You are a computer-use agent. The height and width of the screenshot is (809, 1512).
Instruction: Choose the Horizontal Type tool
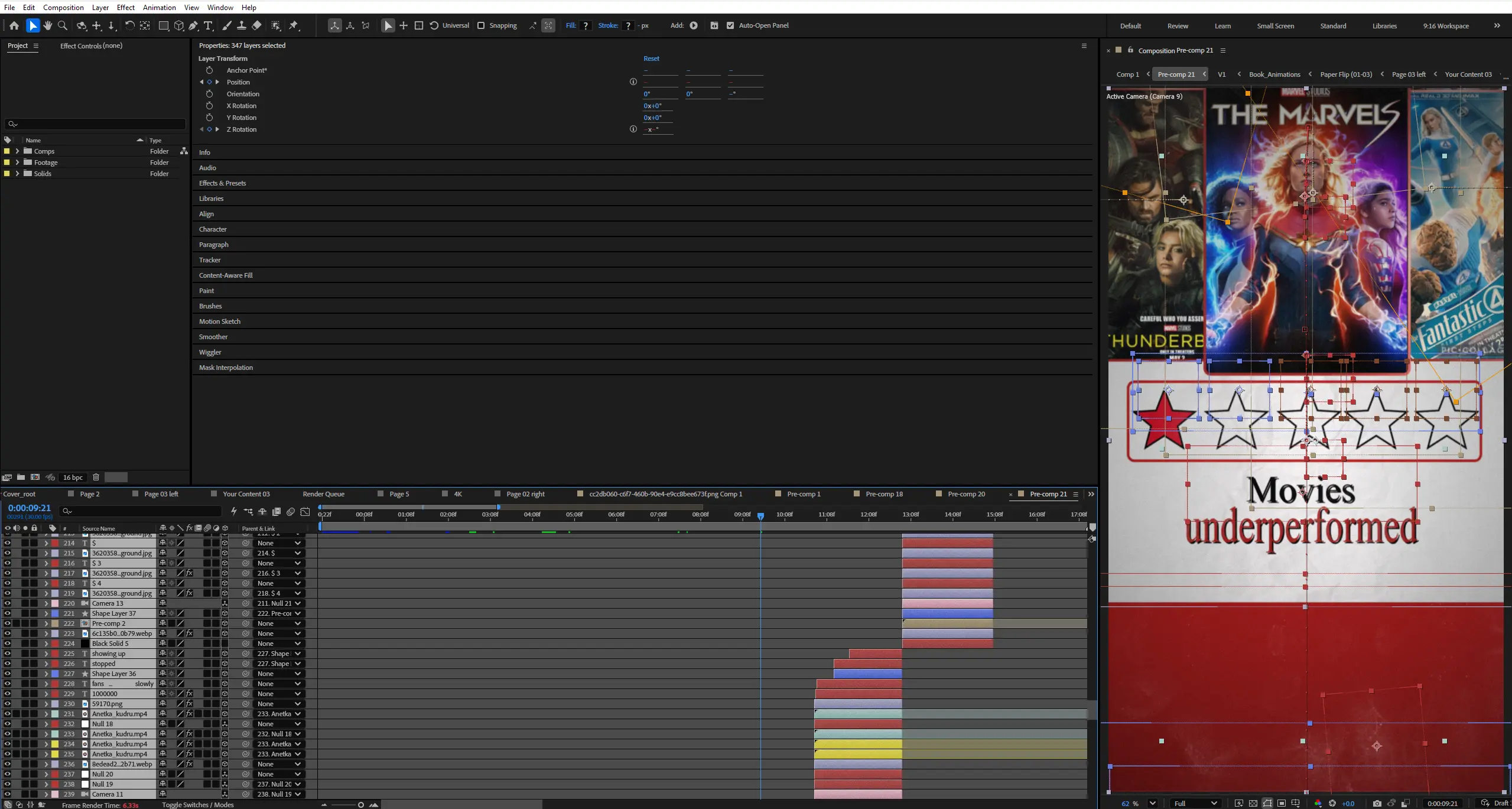pyautogui.click(x=209, y=25)
